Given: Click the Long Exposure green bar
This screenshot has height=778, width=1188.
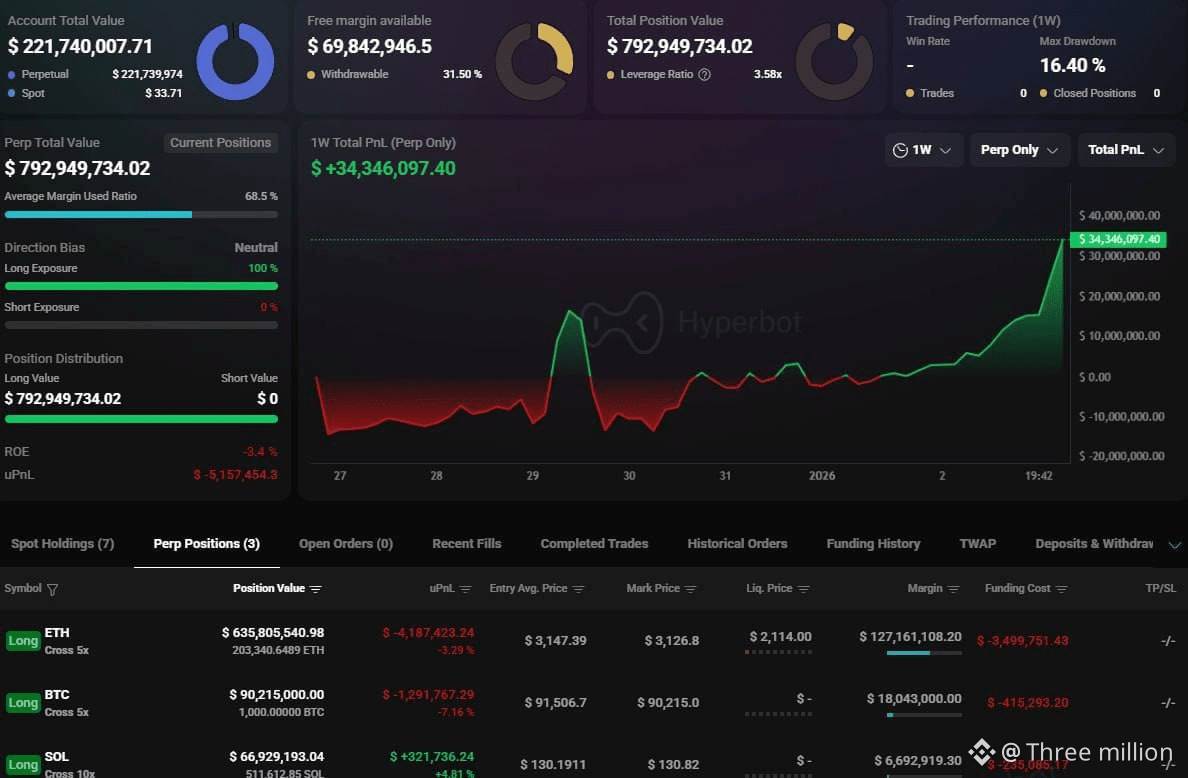Looking at the screenshot, I should (x=141, y=286).
